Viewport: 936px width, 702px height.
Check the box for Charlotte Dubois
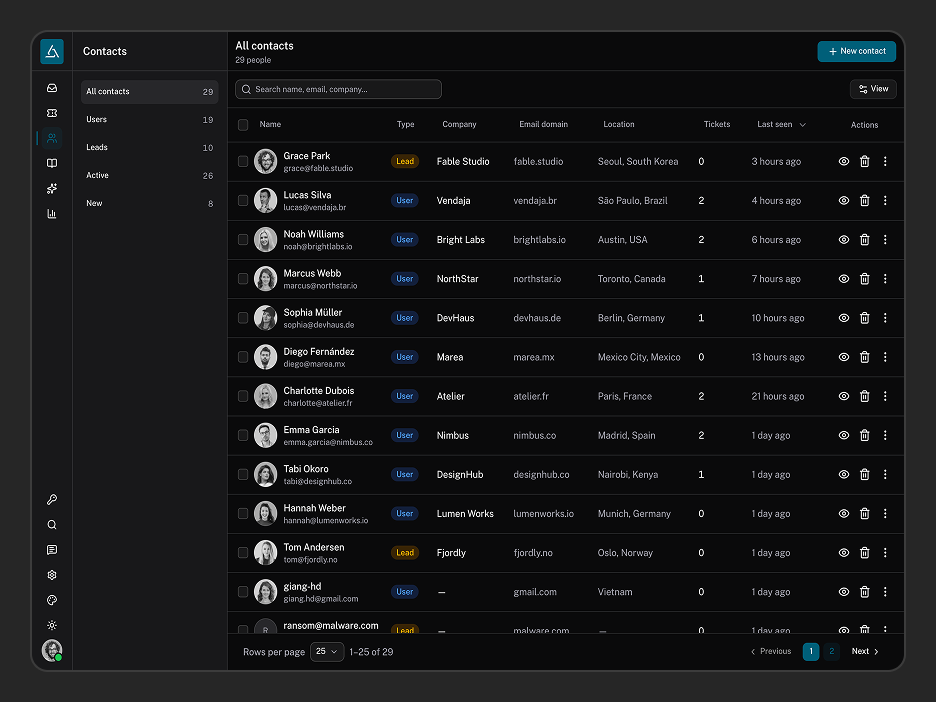pos(243,396)
